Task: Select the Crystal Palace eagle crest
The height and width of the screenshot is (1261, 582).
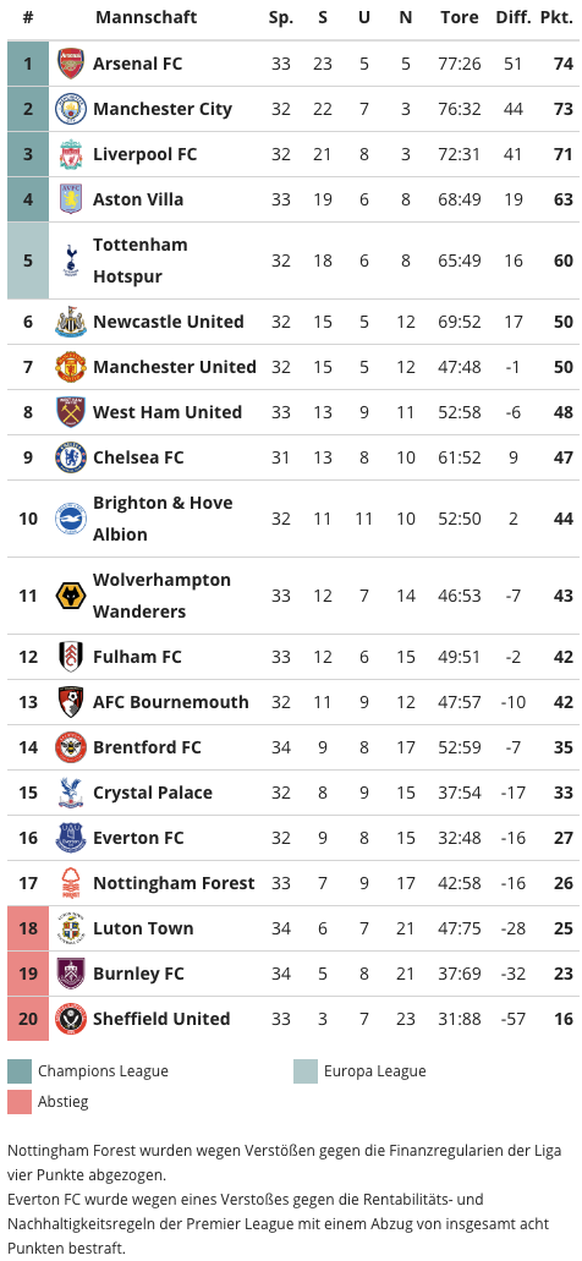Action: [71, 793]
